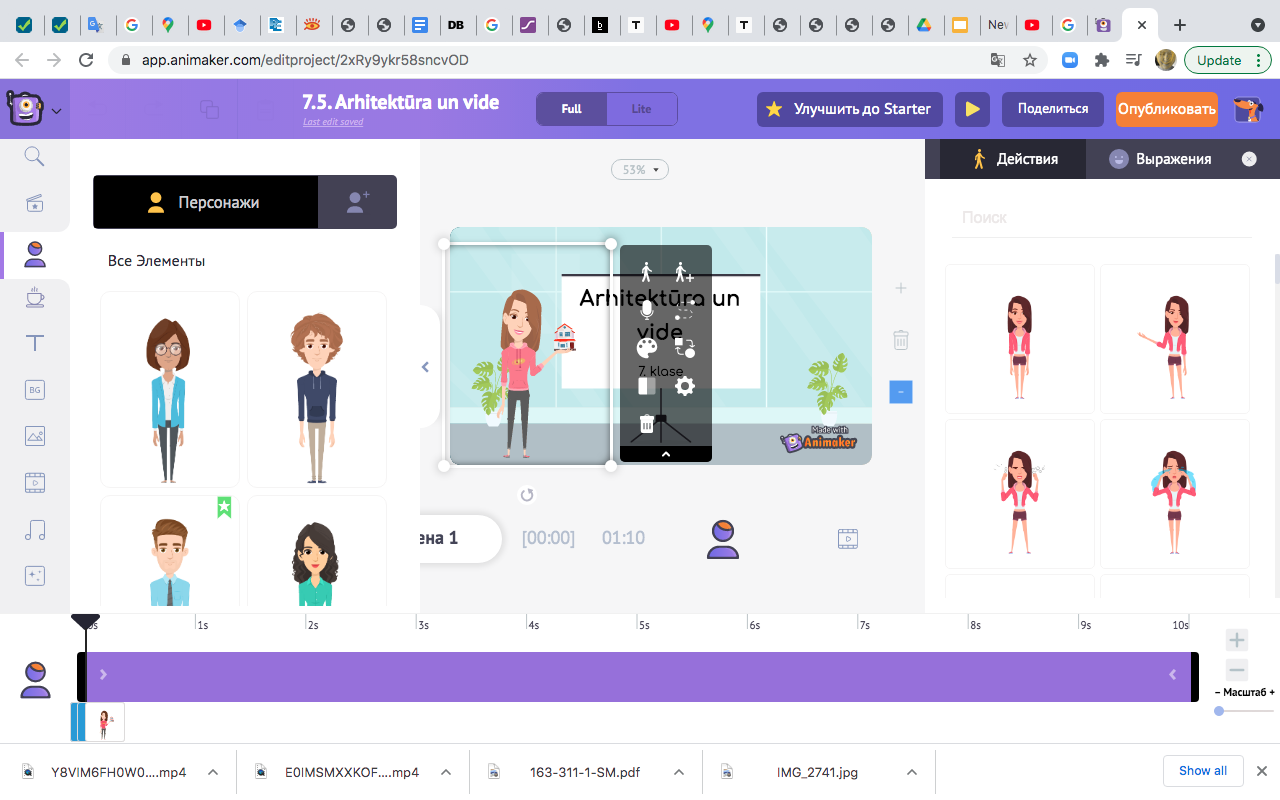Open the templates clapperboard section
Screen dimensions: 1280x800
(x=35, y=204)
